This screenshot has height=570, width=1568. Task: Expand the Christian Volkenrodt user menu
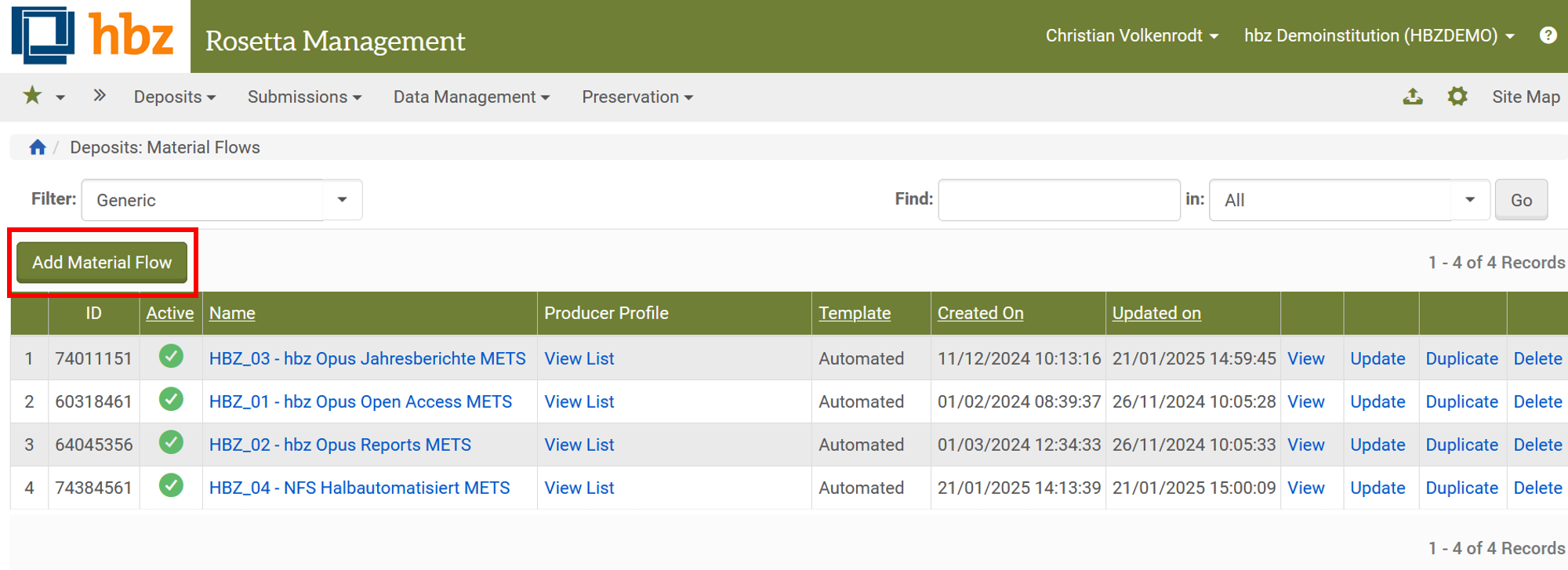1131,36
